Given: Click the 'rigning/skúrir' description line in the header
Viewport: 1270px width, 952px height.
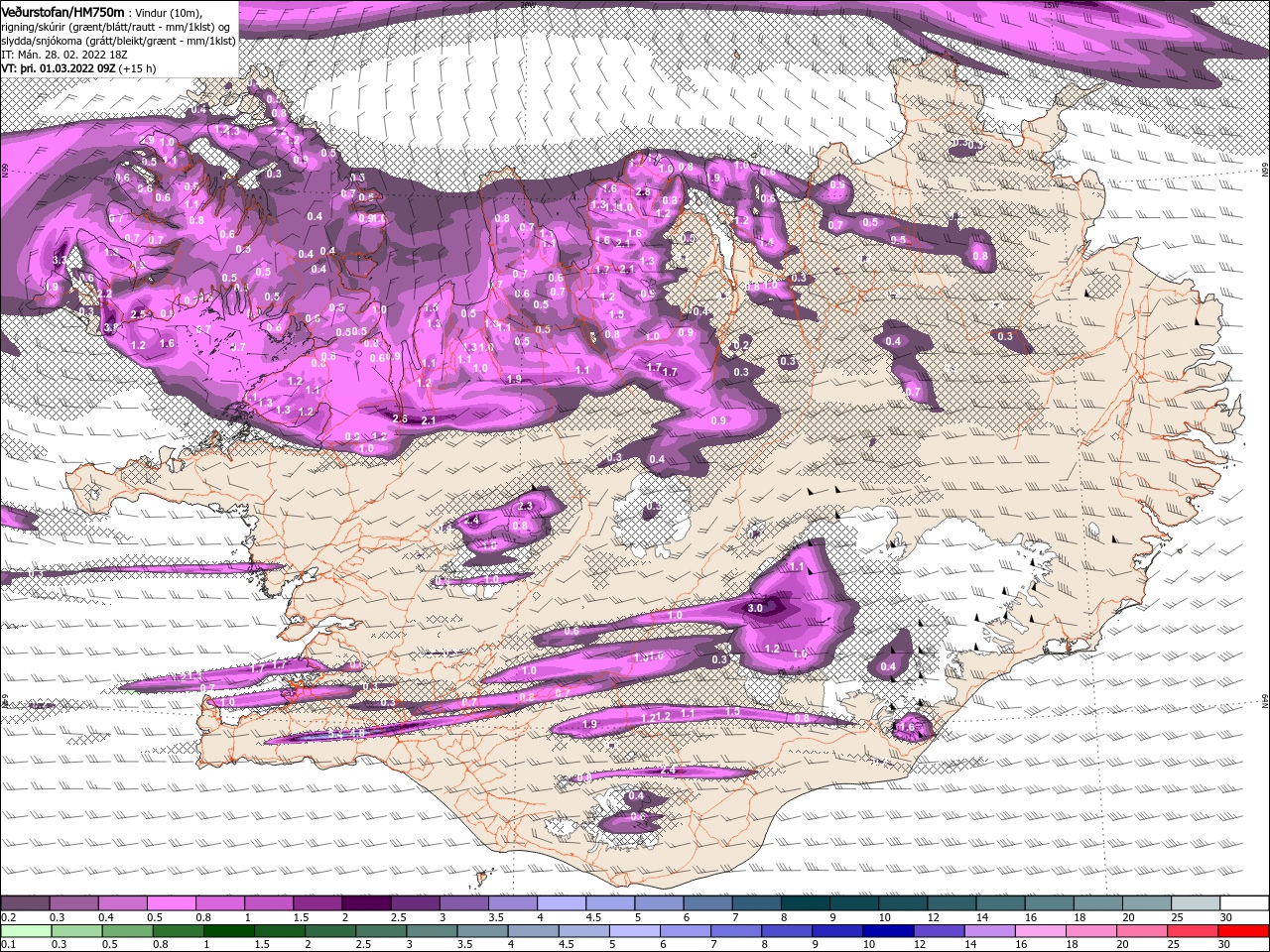Looking at the screenshot, I should [x=115, y=27].
